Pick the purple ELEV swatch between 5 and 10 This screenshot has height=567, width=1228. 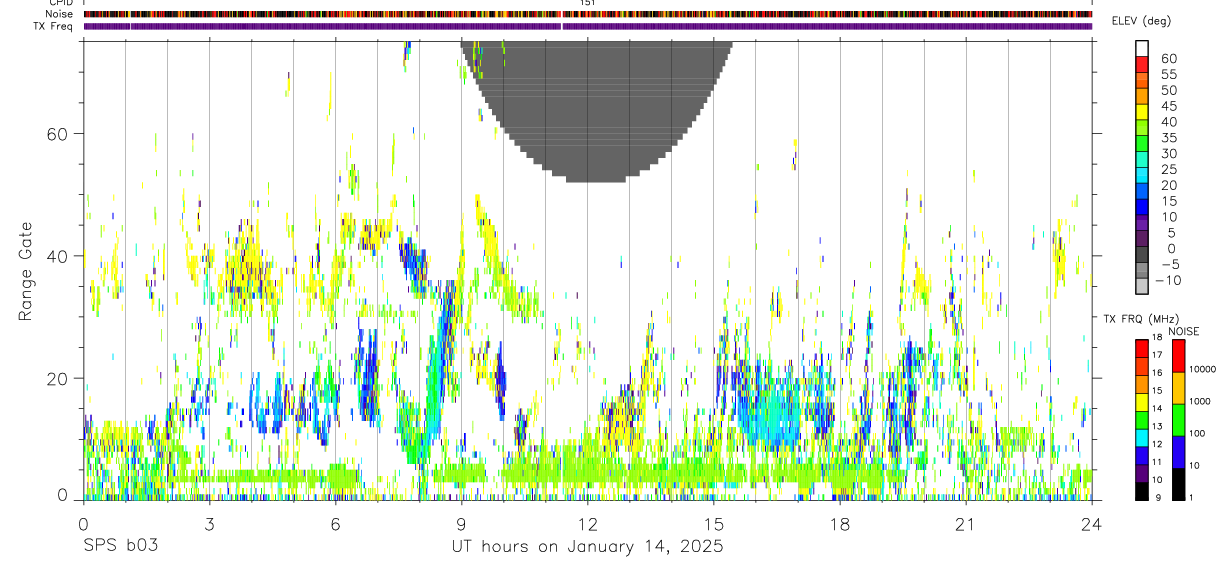(1144, 223)
